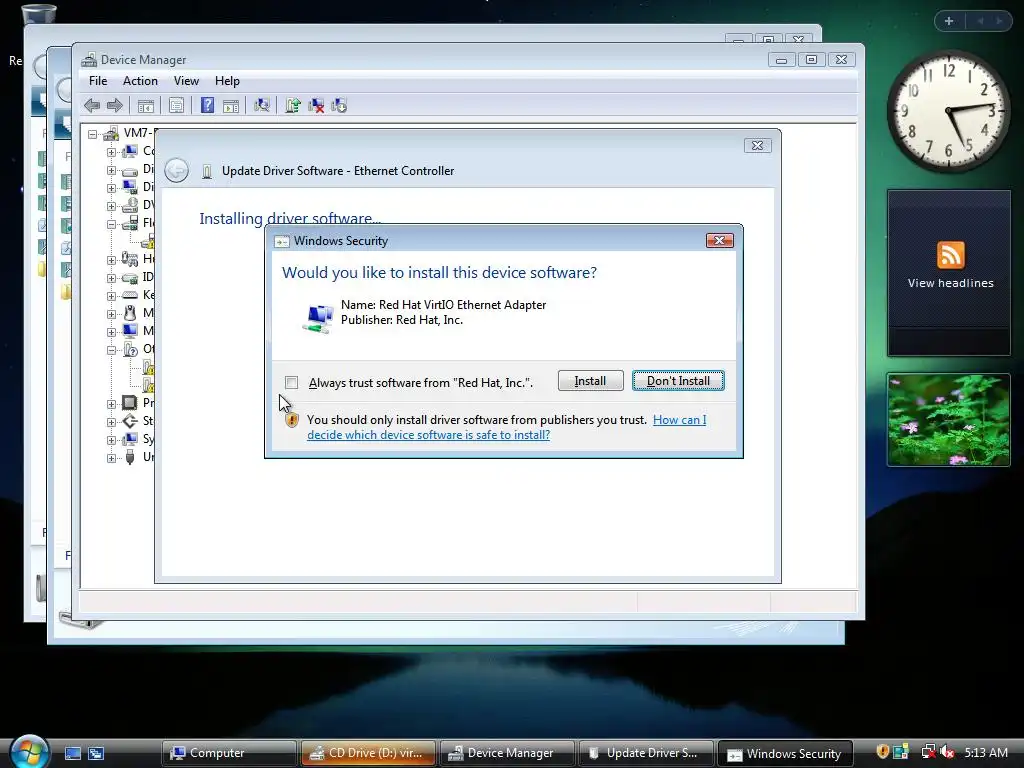Click the Install button

590,381
